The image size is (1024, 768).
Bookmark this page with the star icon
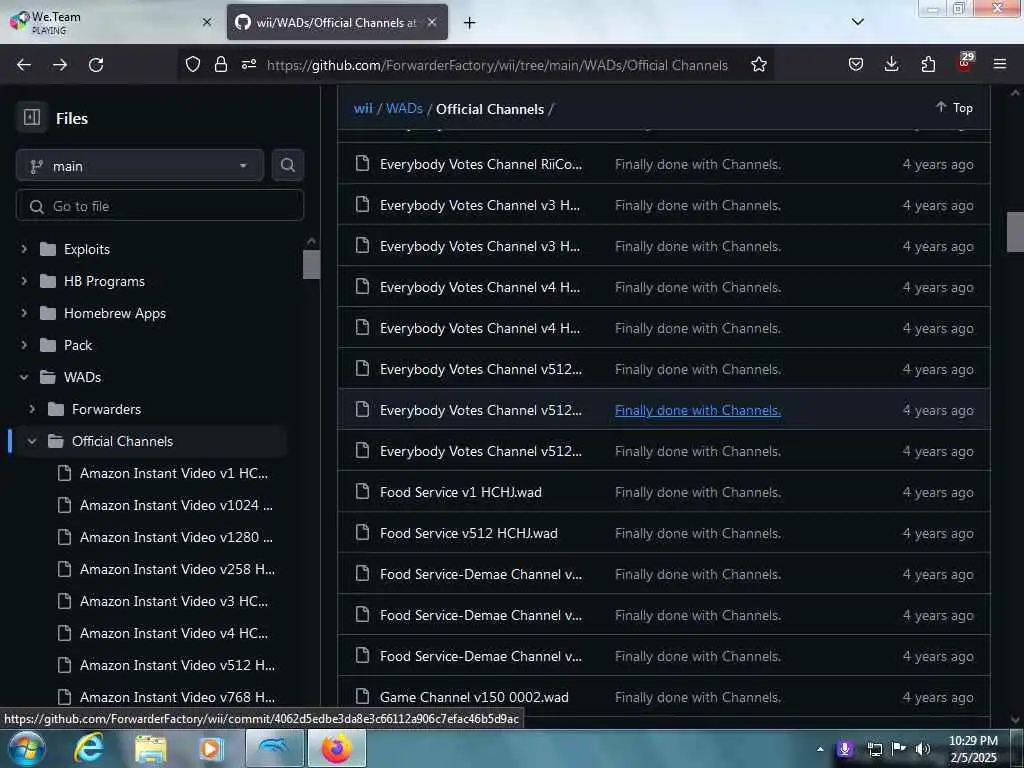point(758,64)
